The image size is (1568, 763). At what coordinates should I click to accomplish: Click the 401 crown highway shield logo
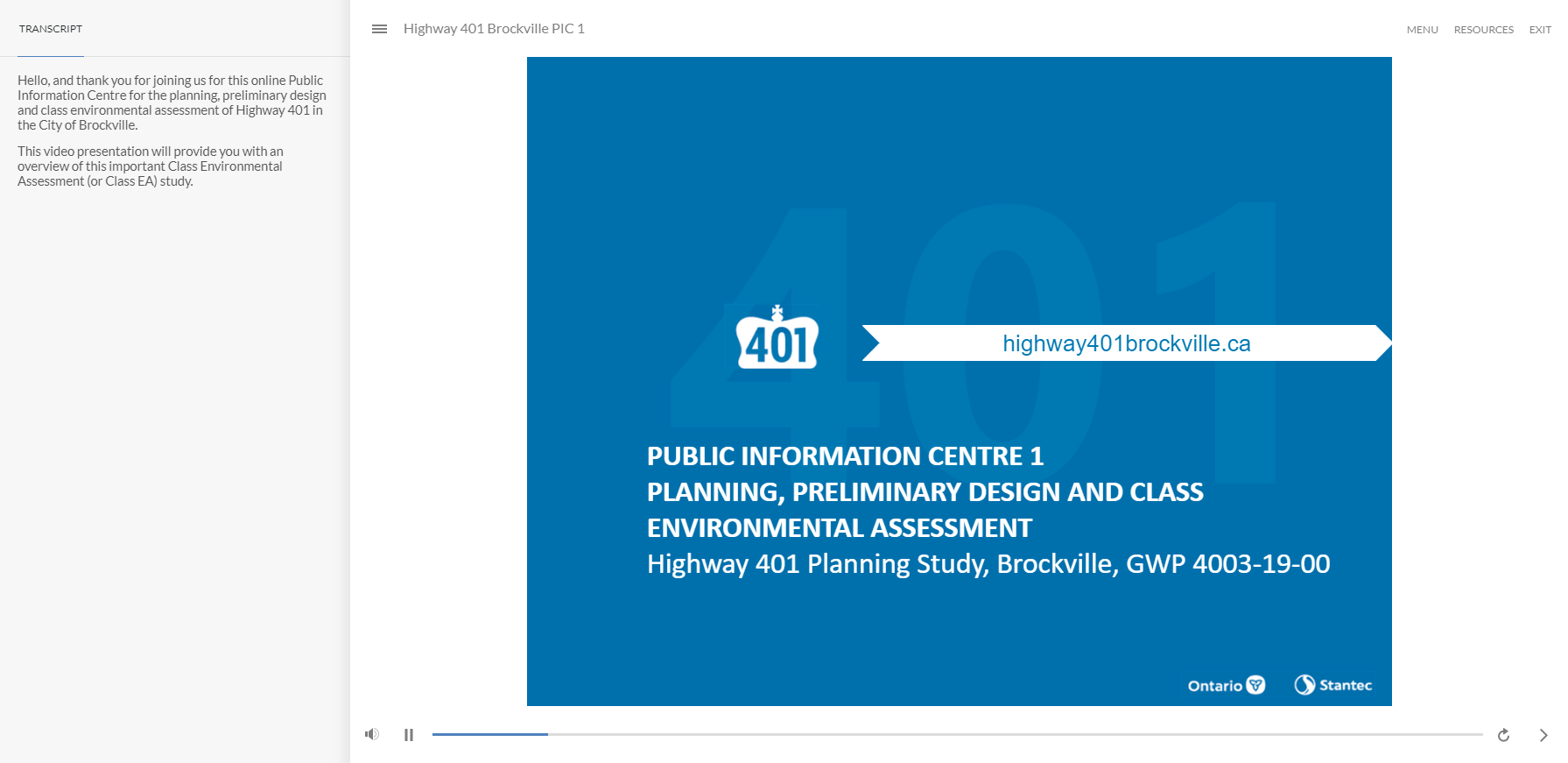point(777,340)
